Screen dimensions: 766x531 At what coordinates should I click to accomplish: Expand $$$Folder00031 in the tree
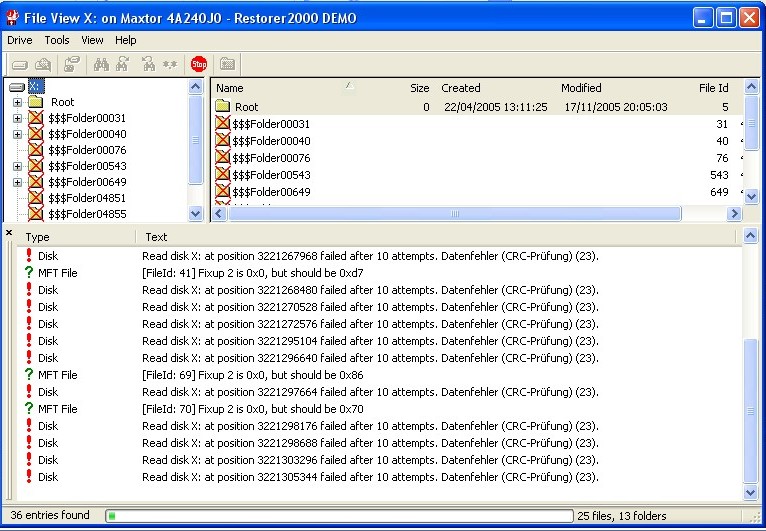click(x=18, y=118)
